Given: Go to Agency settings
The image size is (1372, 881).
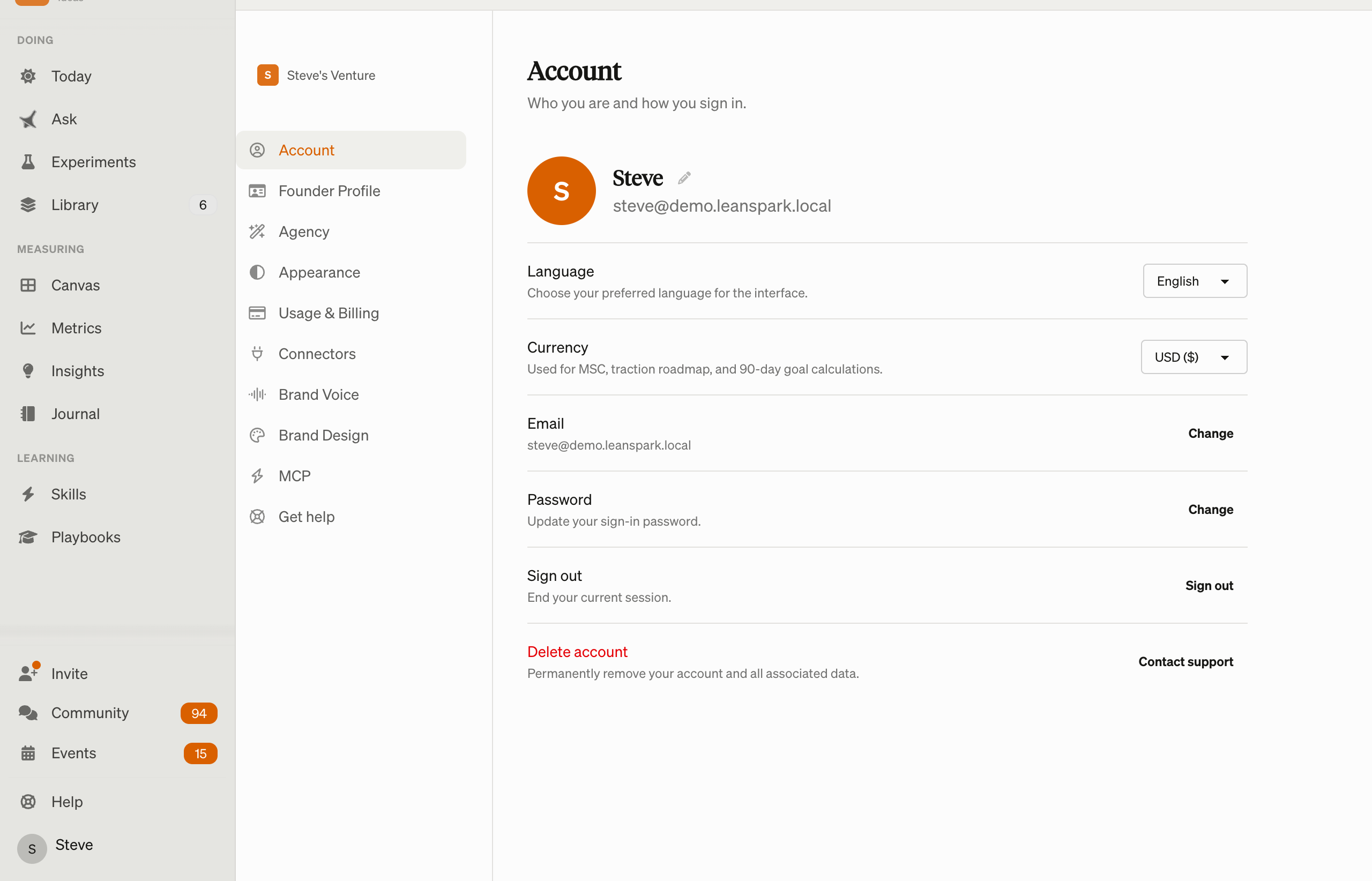Looking at the screenshot, I should (x=351, y=232).
